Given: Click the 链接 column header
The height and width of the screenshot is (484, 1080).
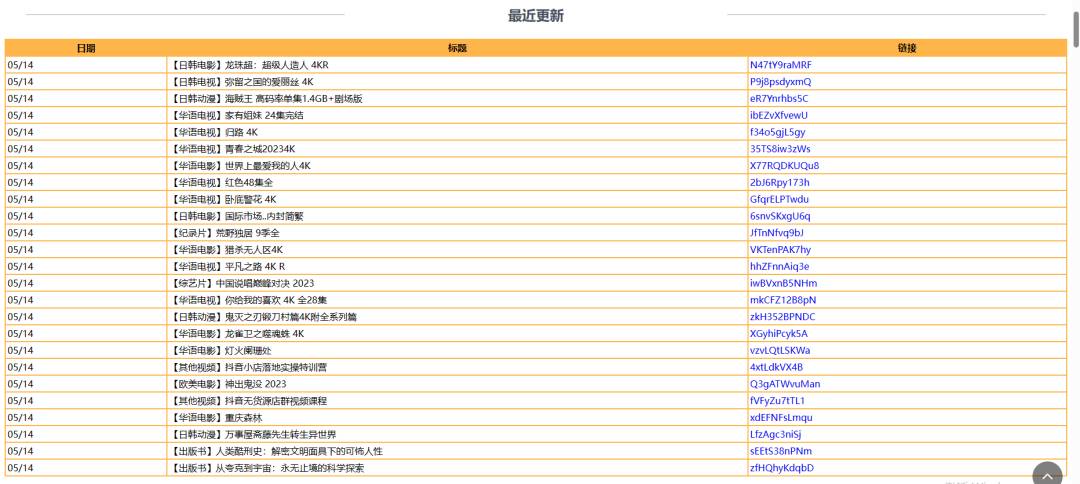Looking at the screenshot, I should [x=907, y=48].
